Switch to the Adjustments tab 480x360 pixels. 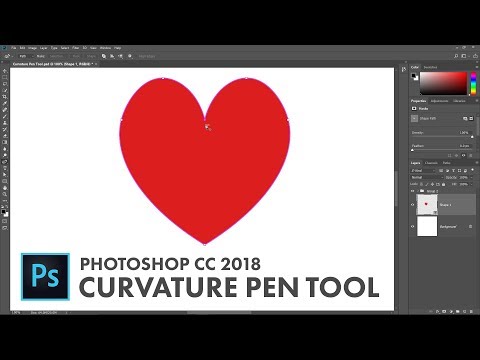coord(439,101)
